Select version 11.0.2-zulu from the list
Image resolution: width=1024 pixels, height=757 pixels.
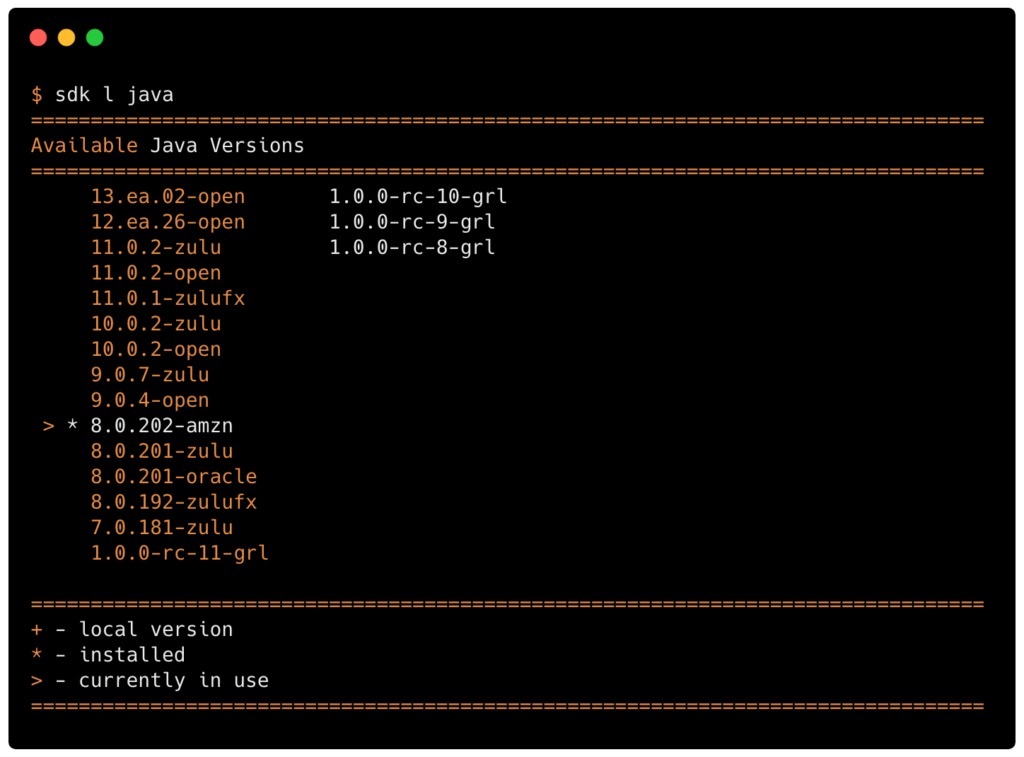[x=155, y=247]
